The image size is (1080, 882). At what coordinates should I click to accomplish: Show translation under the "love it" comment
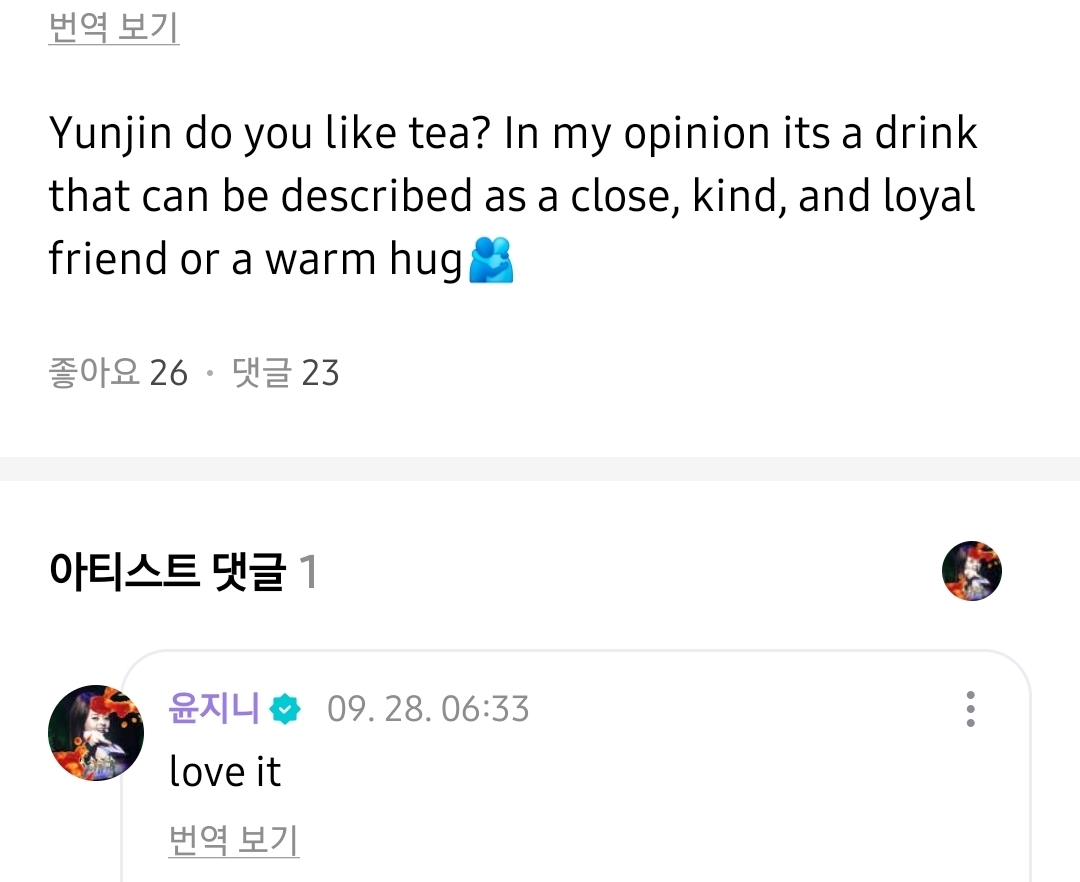pyautogui.click(x=233, y=840)
